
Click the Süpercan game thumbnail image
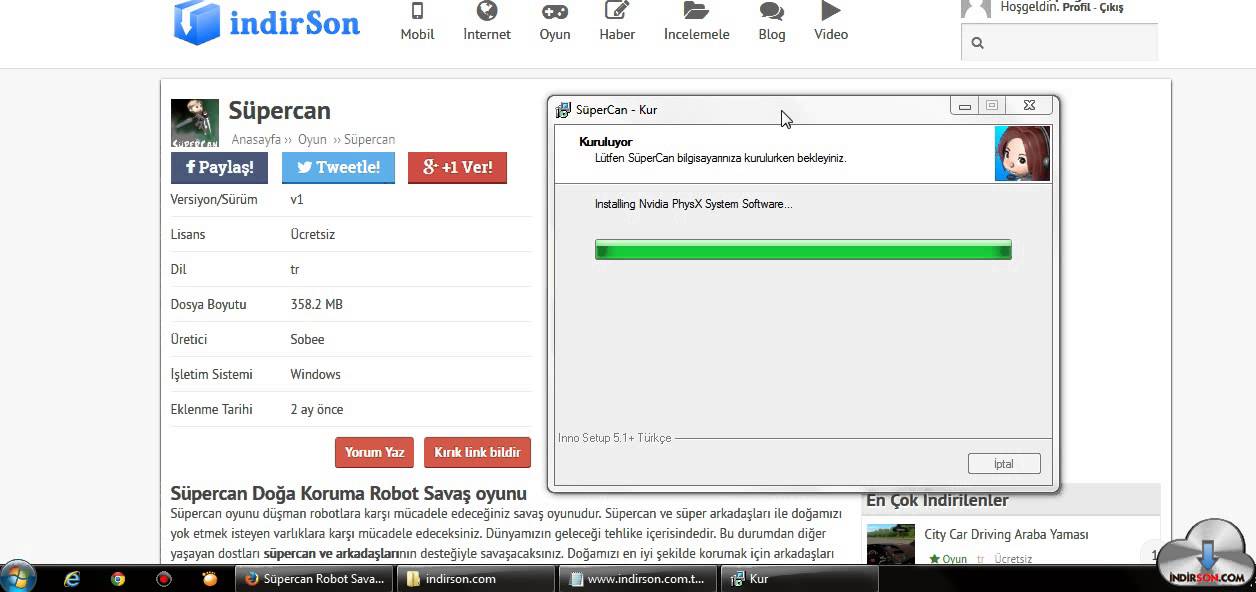(x=195, y=123)
